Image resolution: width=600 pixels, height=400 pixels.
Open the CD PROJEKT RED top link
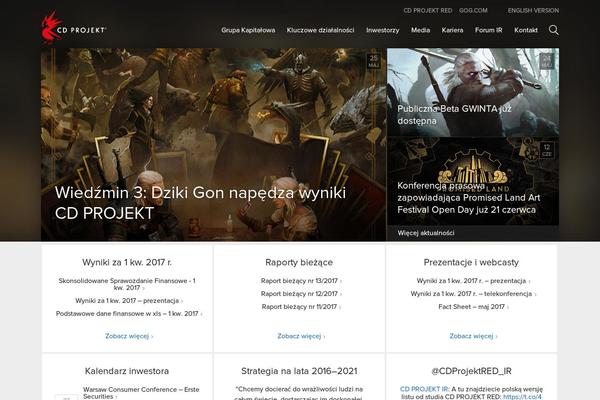click(x=427, y=10)
